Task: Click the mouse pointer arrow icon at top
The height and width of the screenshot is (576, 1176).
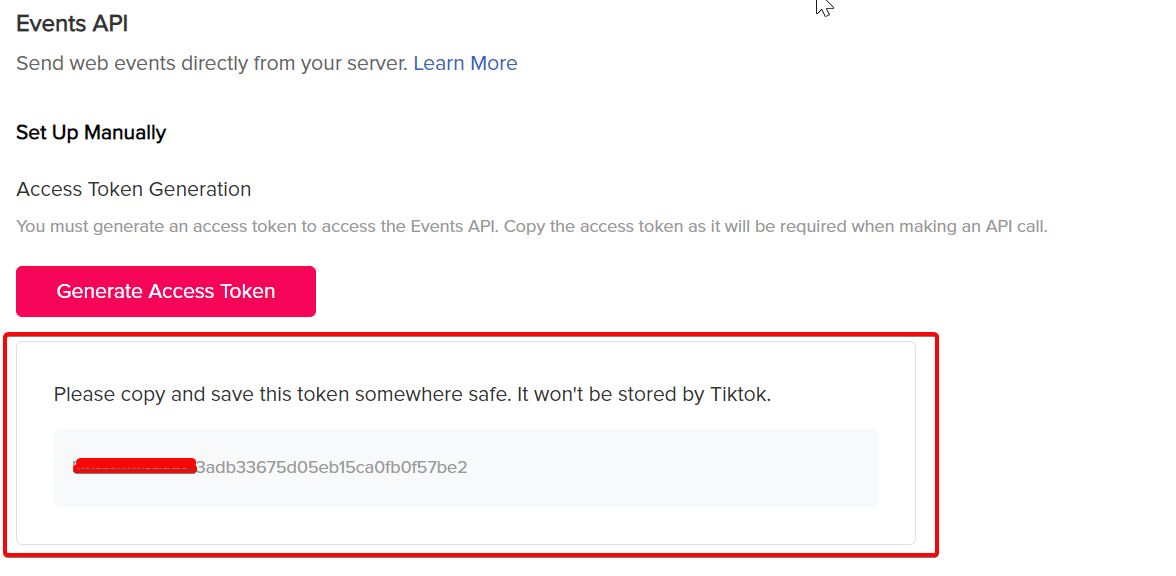Action: (x=824, y=7)
